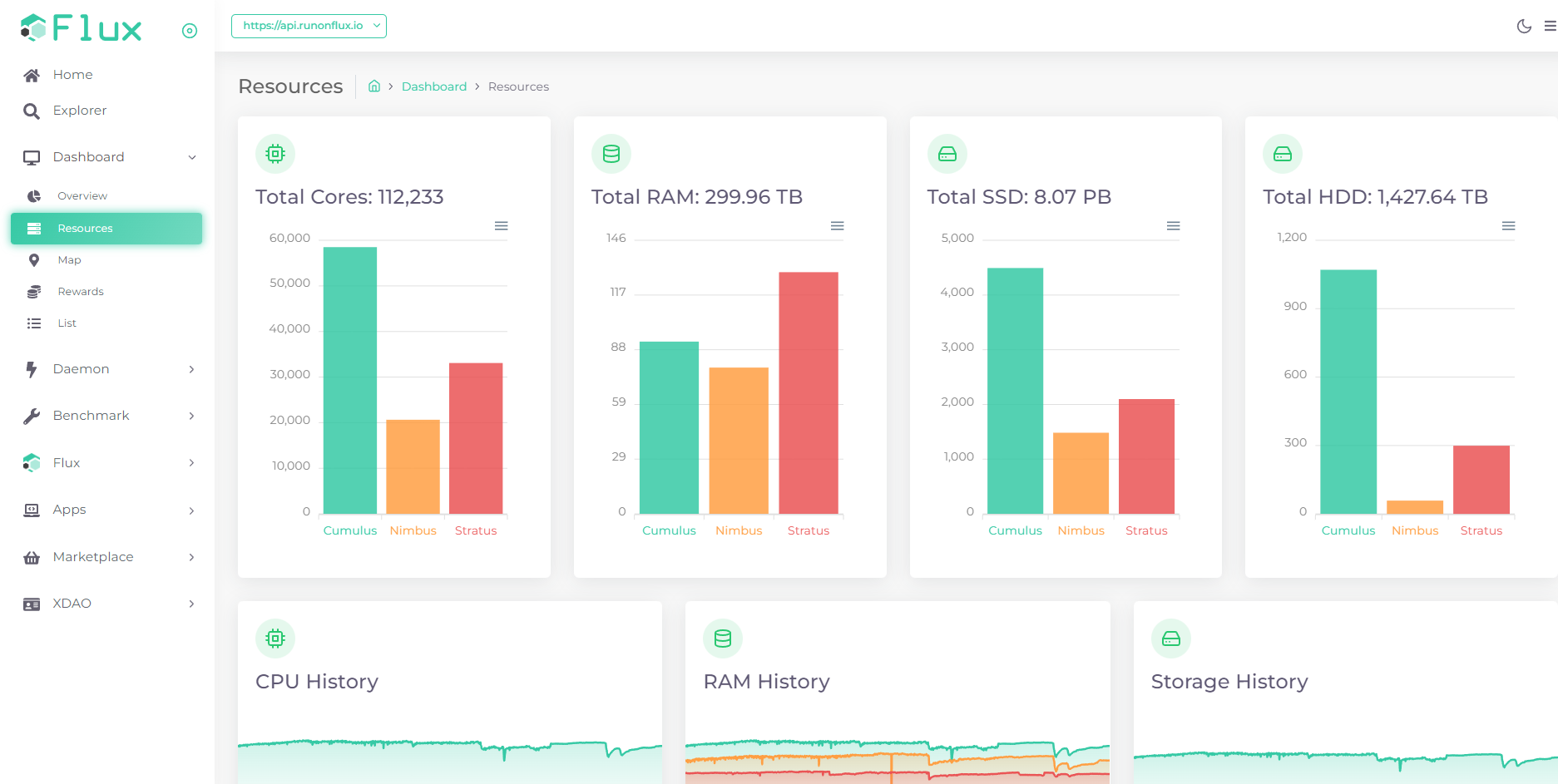Viewport: 1558px width, 784px height.
Task: Click the Apps laptop icon
Action: point(32,510)
